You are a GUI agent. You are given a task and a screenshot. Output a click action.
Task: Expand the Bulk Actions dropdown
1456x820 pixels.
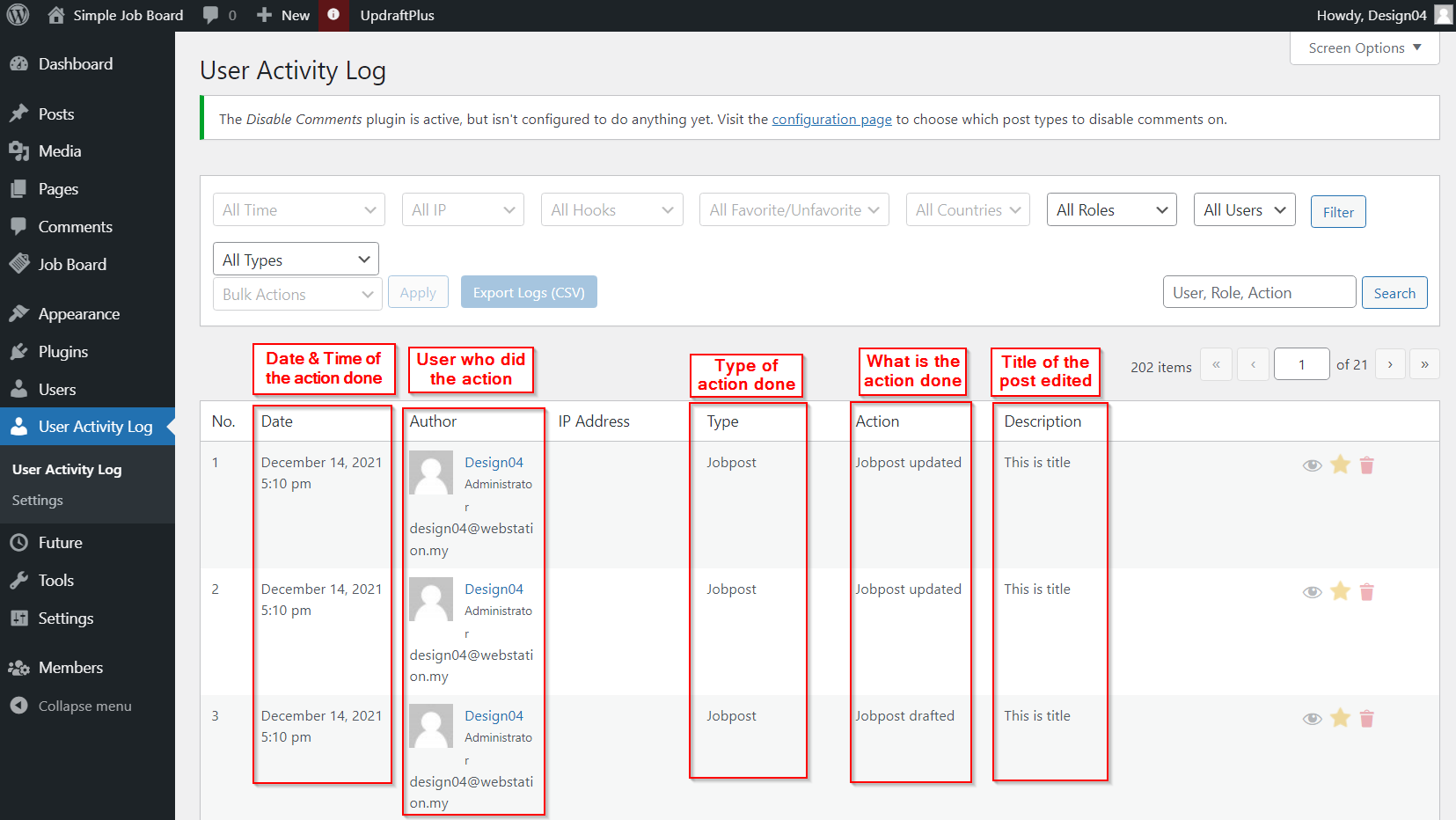point(297,294)
